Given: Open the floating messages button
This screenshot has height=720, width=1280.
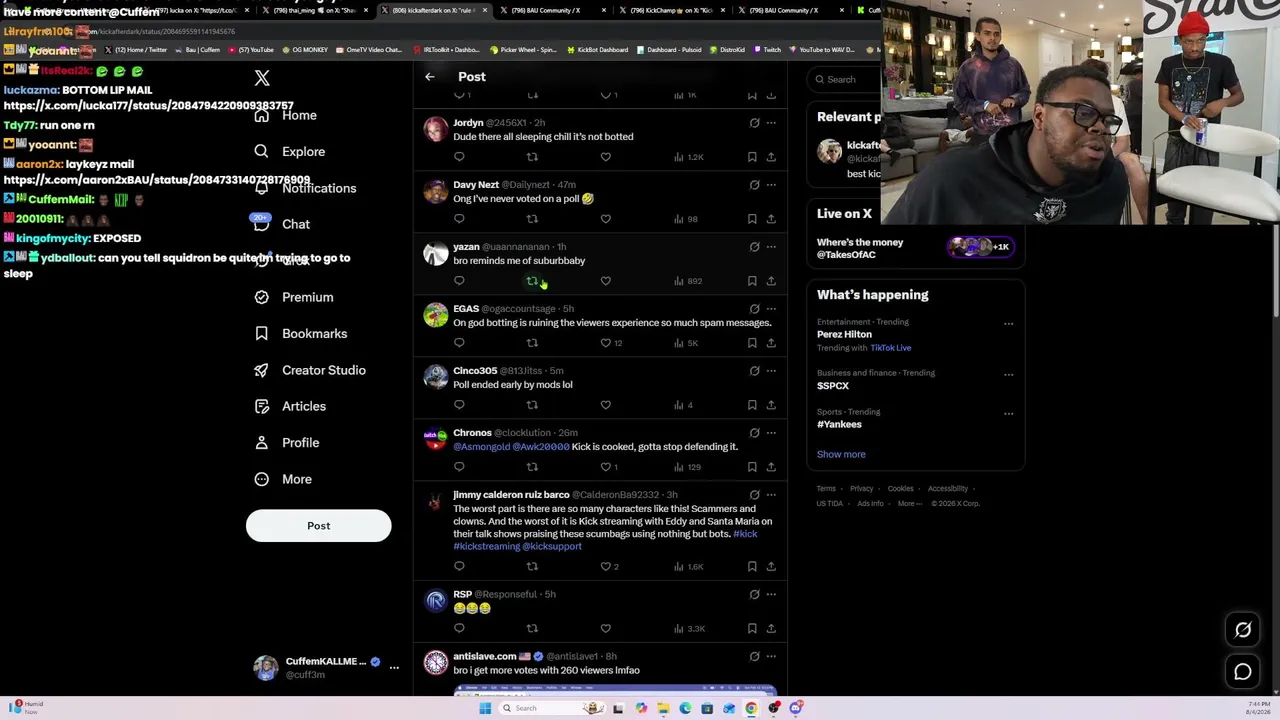Looking at the screenshot, I should [x=1243, y=672].
